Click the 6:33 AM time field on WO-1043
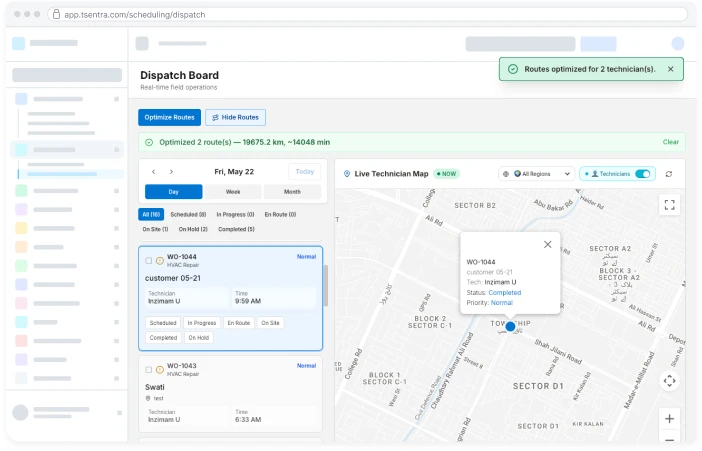This screenshot has width=702, height=451. 274,416
